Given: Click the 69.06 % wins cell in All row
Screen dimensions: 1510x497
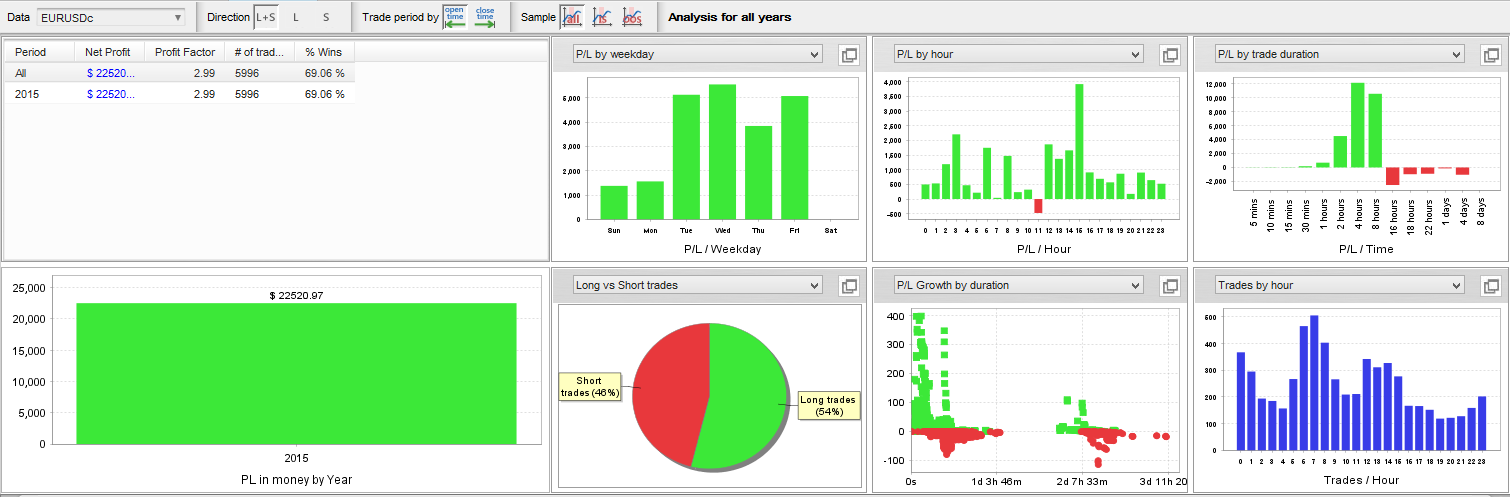Looking at the screenshot, I should (x=325, y=73).
